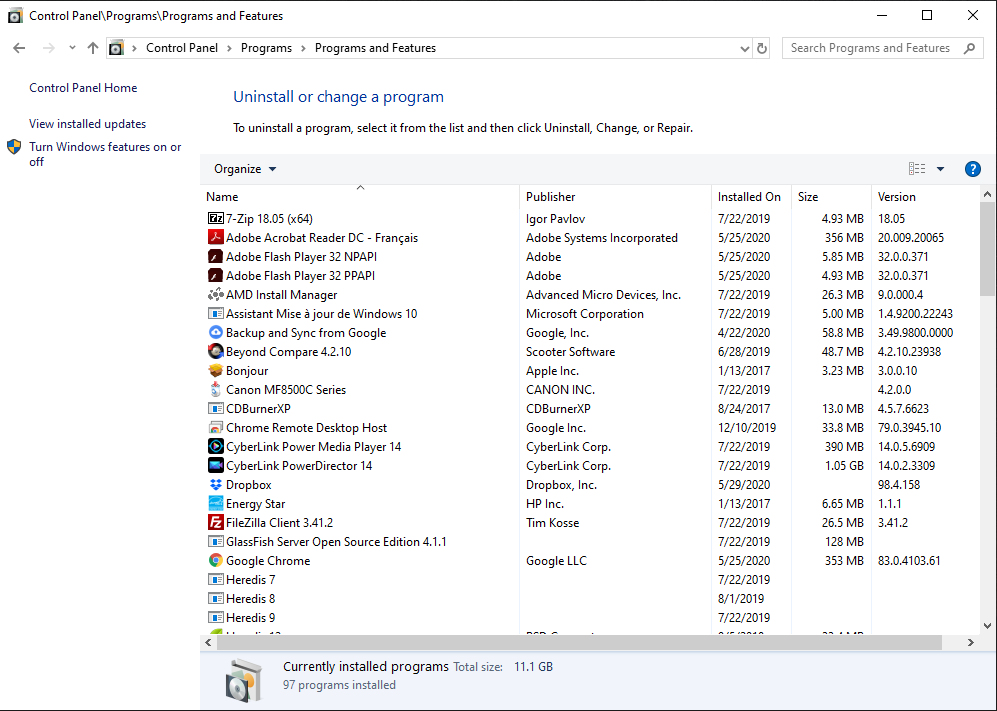Sort by the Publisher column header
Screen dimensions: 997x711
tap(615, 197)
